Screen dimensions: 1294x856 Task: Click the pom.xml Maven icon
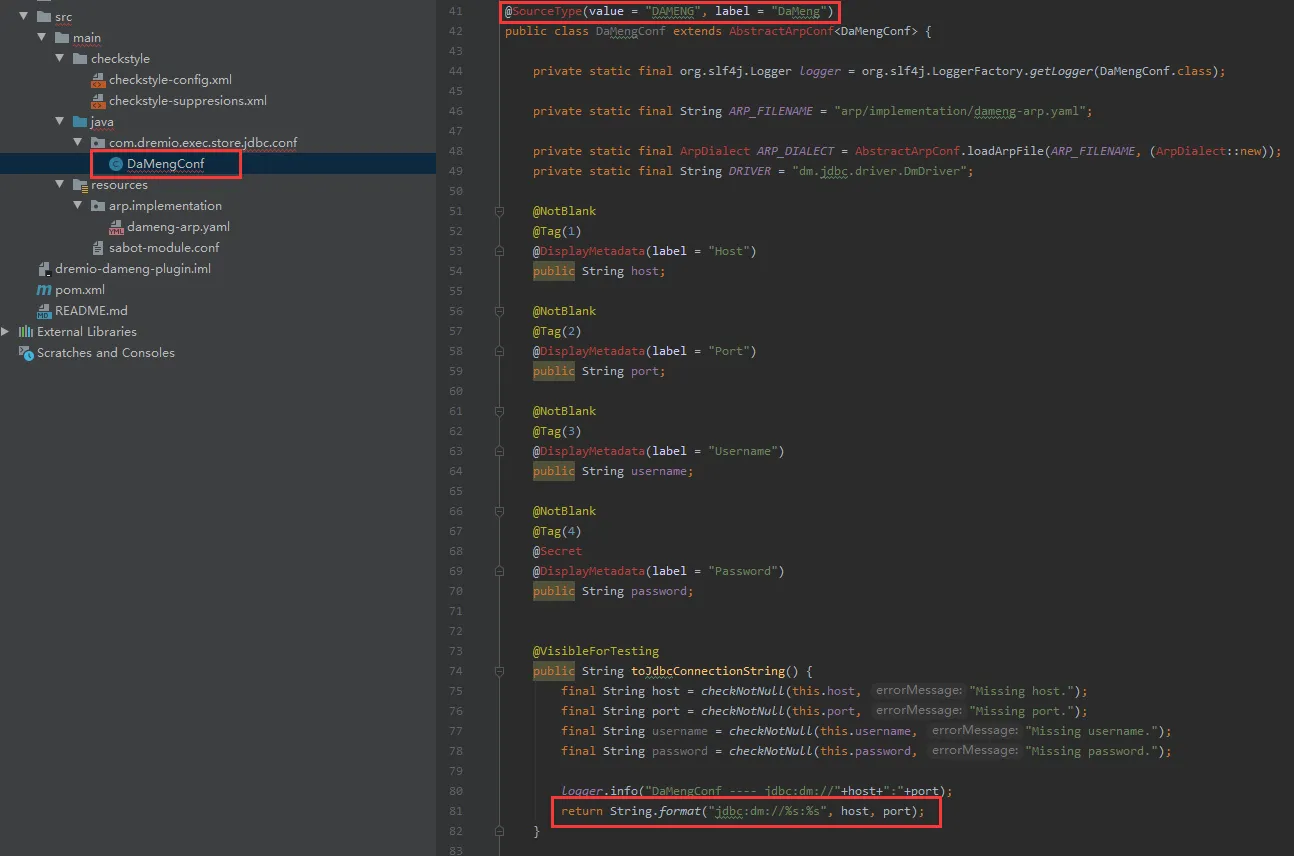44,290
